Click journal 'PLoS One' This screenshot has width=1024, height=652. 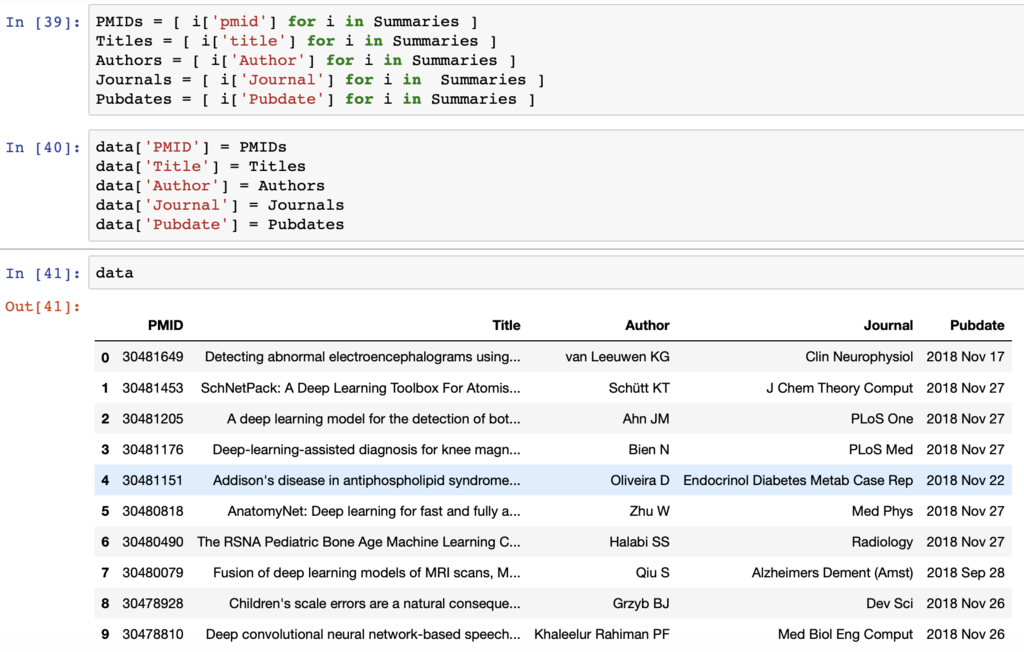(x=882, y=419)
